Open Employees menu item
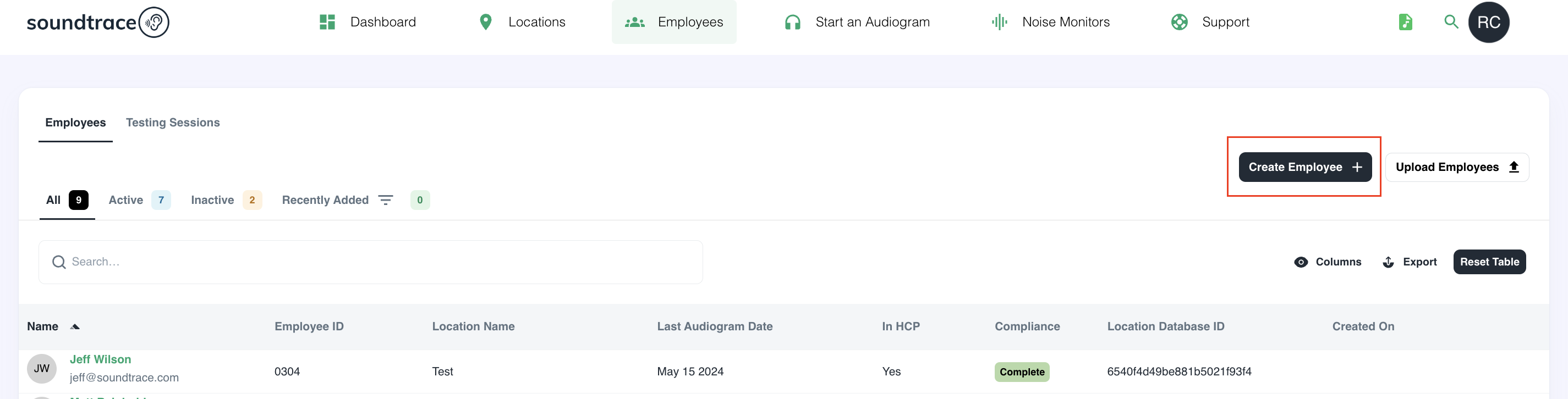This screenshot has width=1568, height=399. (x=674, y=23)
